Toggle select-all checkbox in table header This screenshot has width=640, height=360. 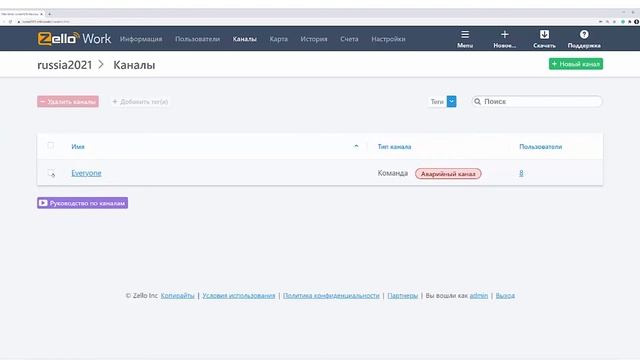point(51,145)
